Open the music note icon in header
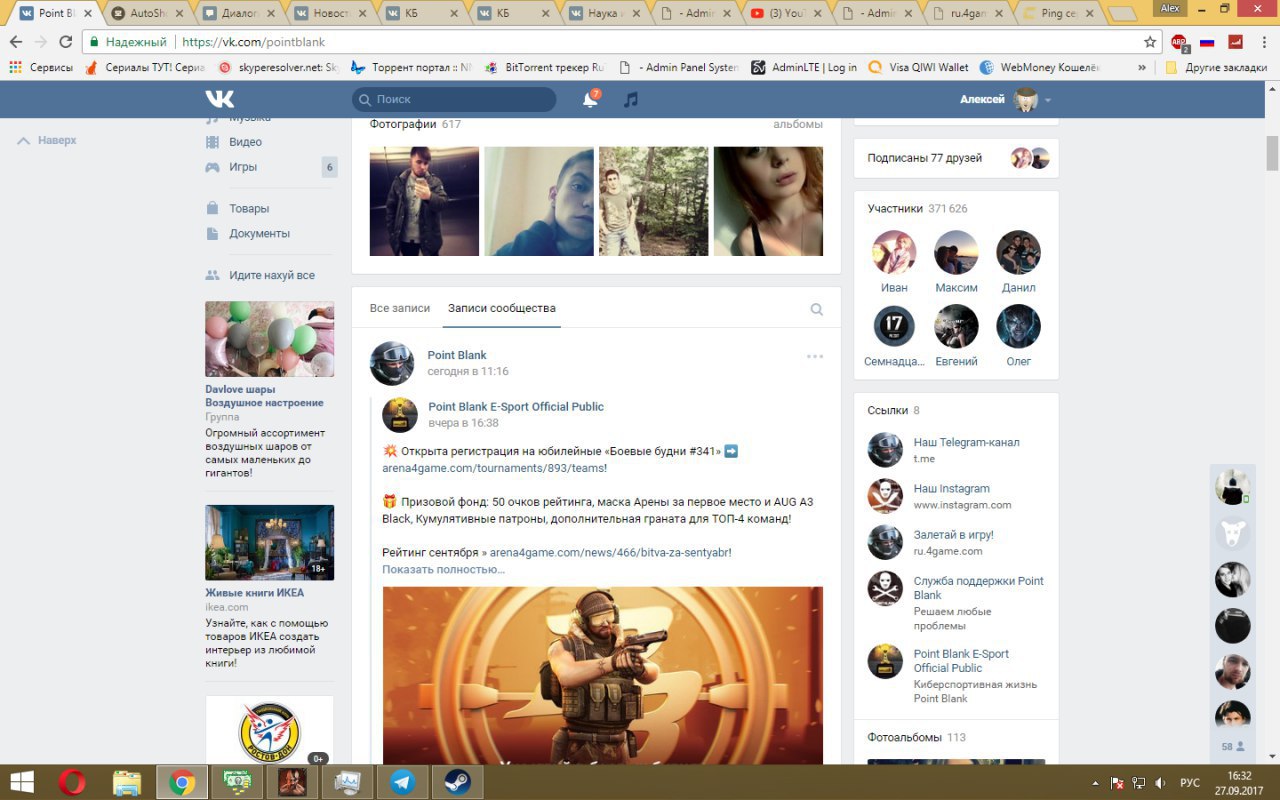The height and width of the screenshot is (800, 1280). (x=630, y=99)
